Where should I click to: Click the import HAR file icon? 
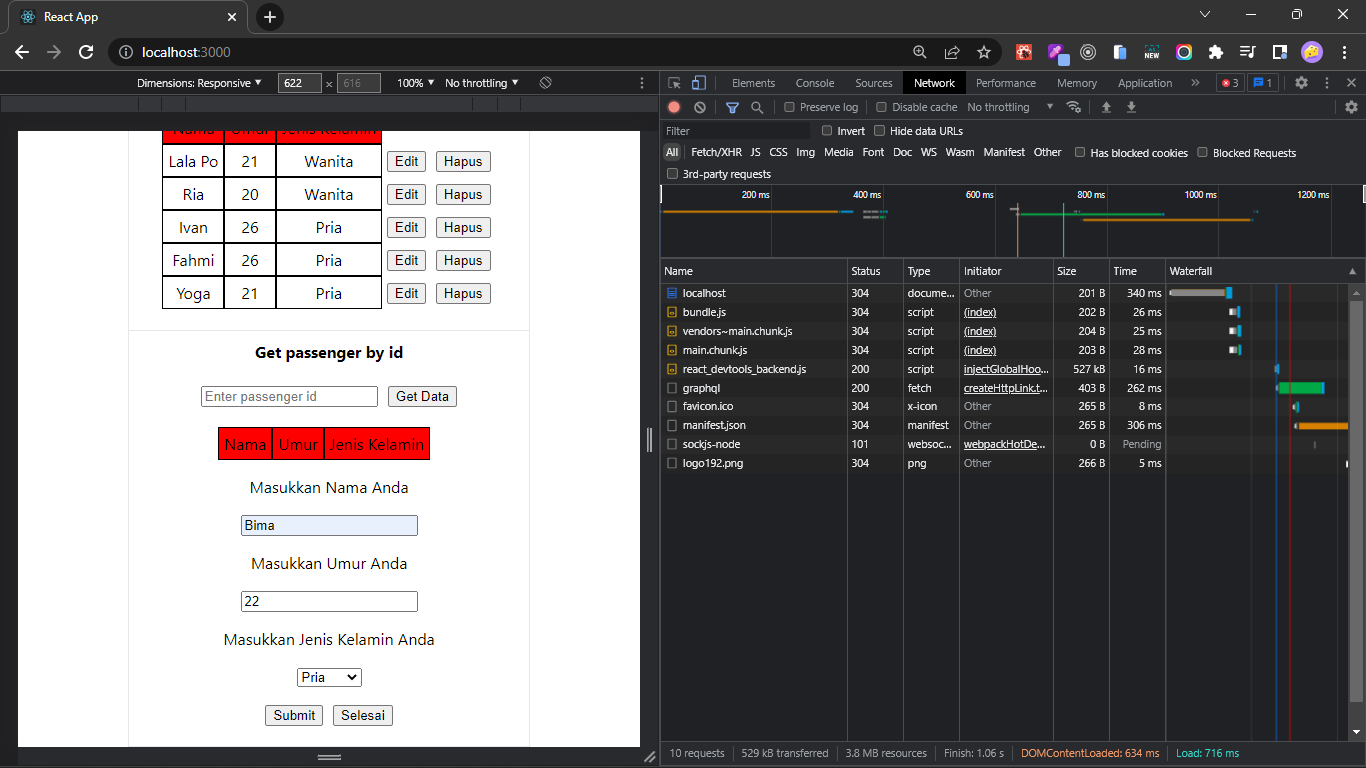(x=1107, y=107)
